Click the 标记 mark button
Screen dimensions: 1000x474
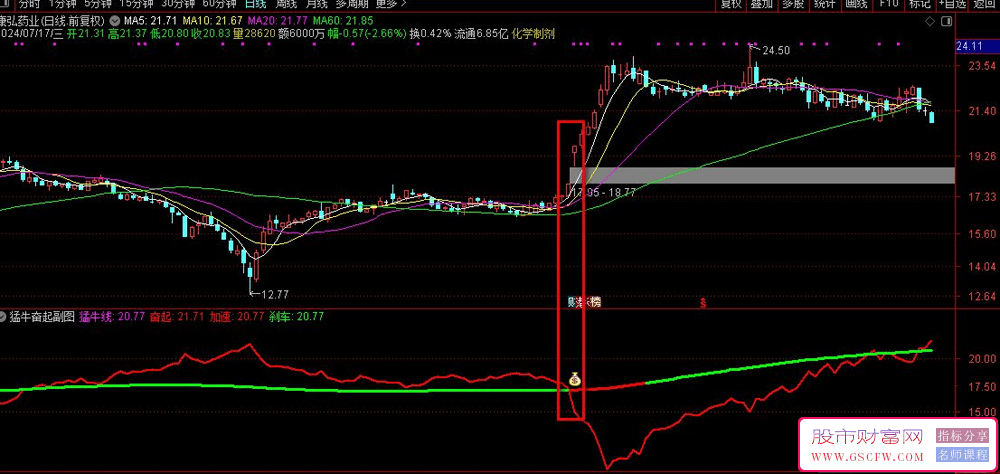click(x=919, y=3)
